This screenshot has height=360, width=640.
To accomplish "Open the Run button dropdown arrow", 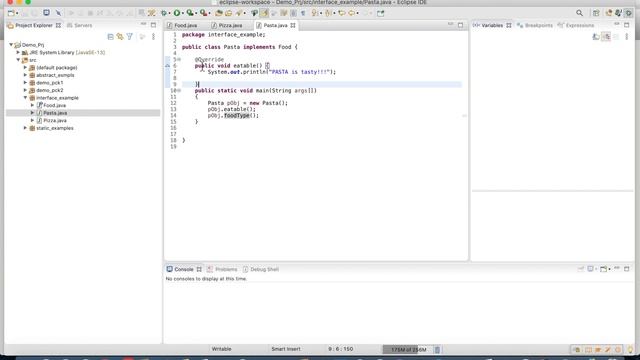I will (182, 13).
